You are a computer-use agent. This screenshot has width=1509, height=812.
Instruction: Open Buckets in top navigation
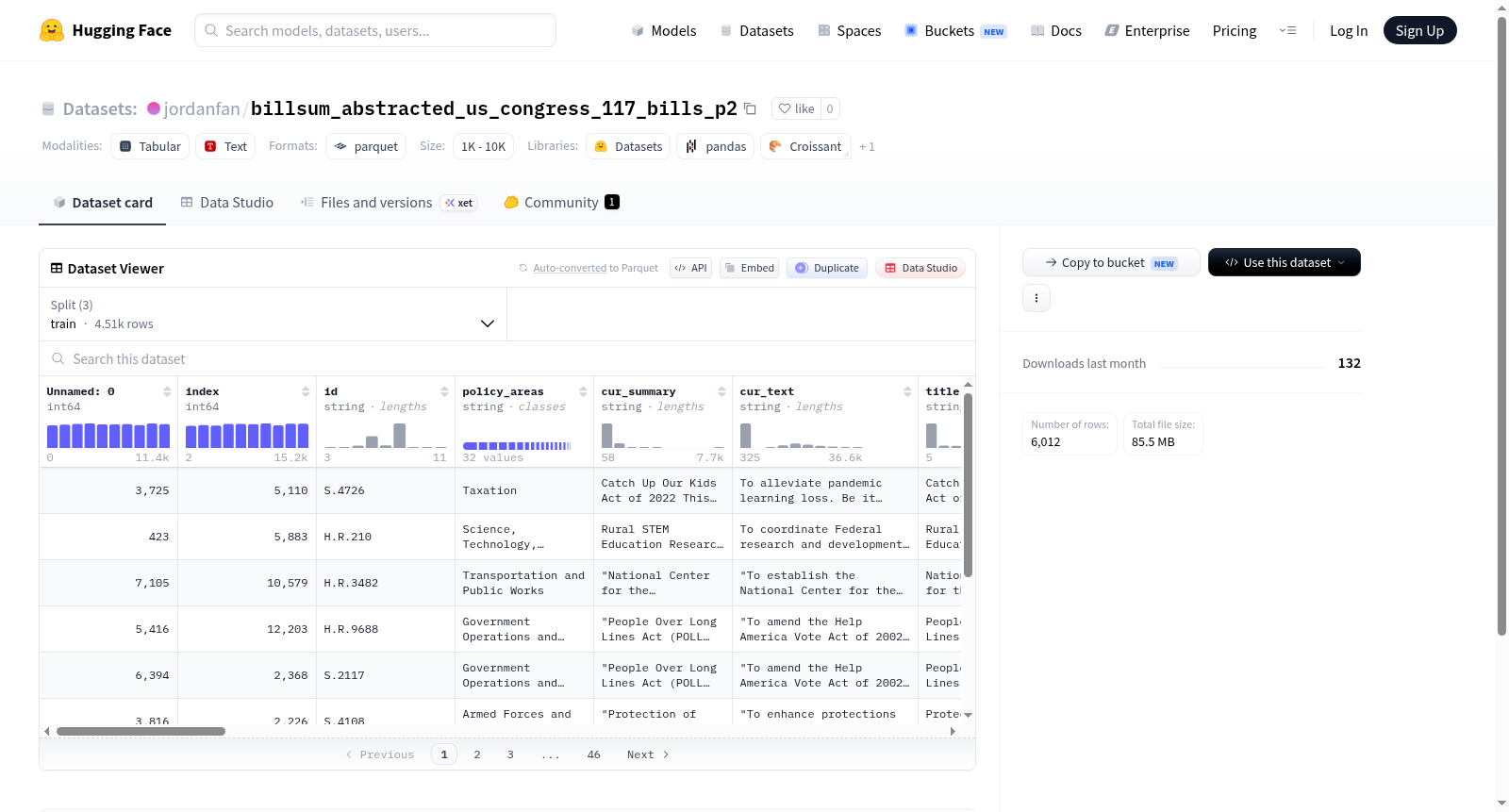pyautogui.click(x=955, y=30)
